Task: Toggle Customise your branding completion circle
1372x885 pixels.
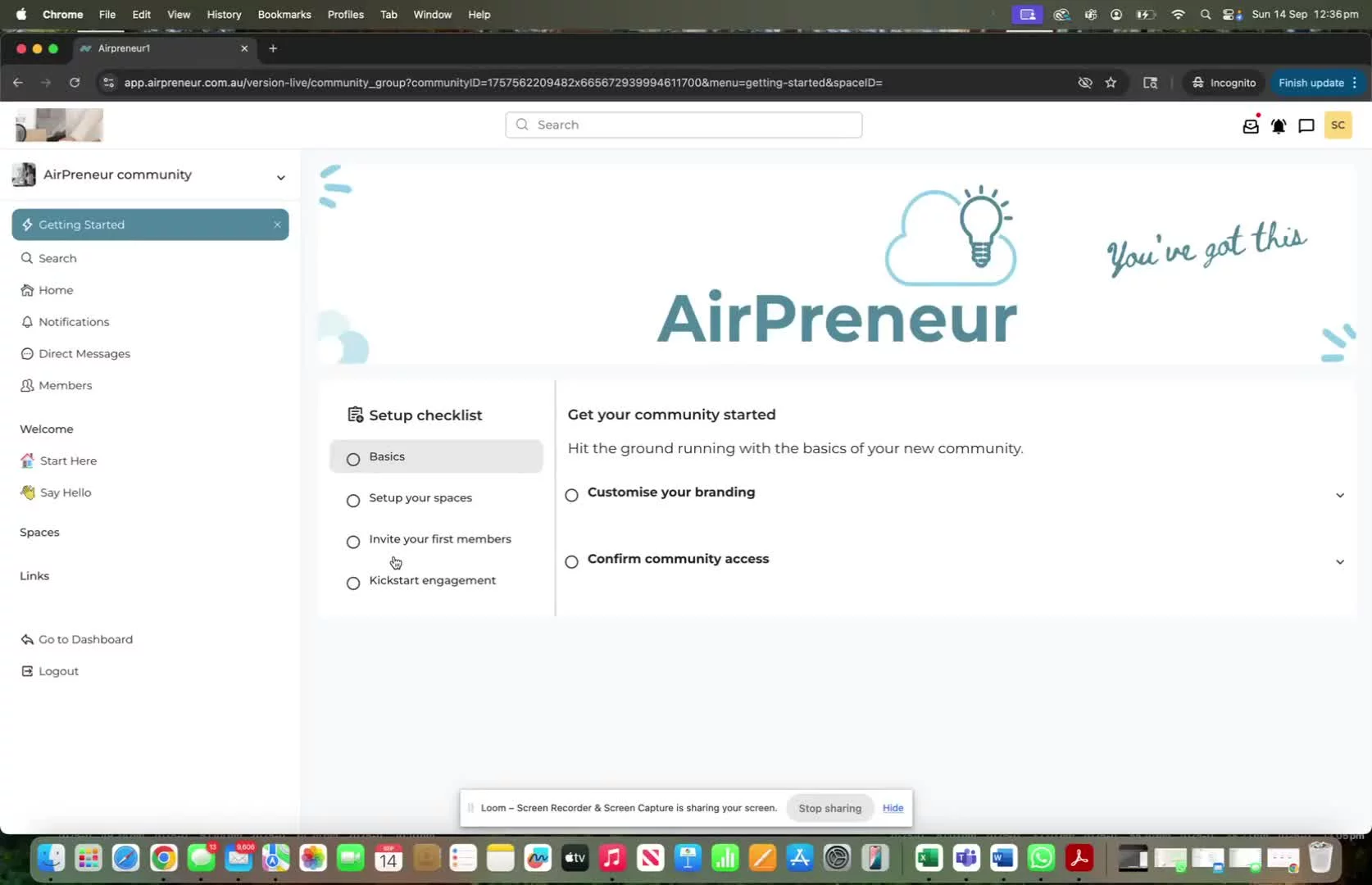Action: [x=572, y=495]
